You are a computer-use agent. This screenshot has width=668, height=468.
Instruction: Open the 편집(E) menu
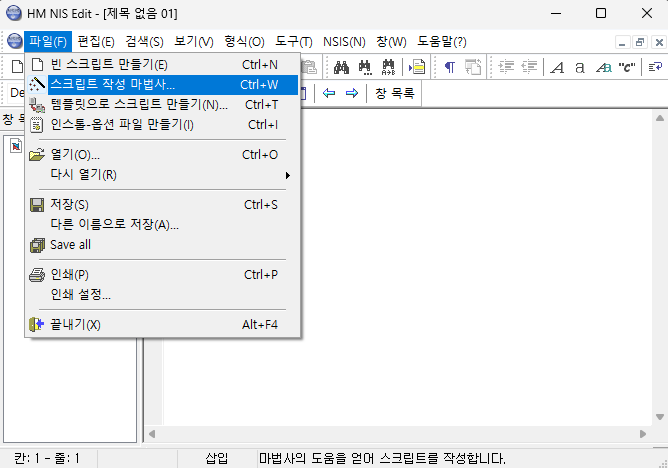click(x=96, y=42)
